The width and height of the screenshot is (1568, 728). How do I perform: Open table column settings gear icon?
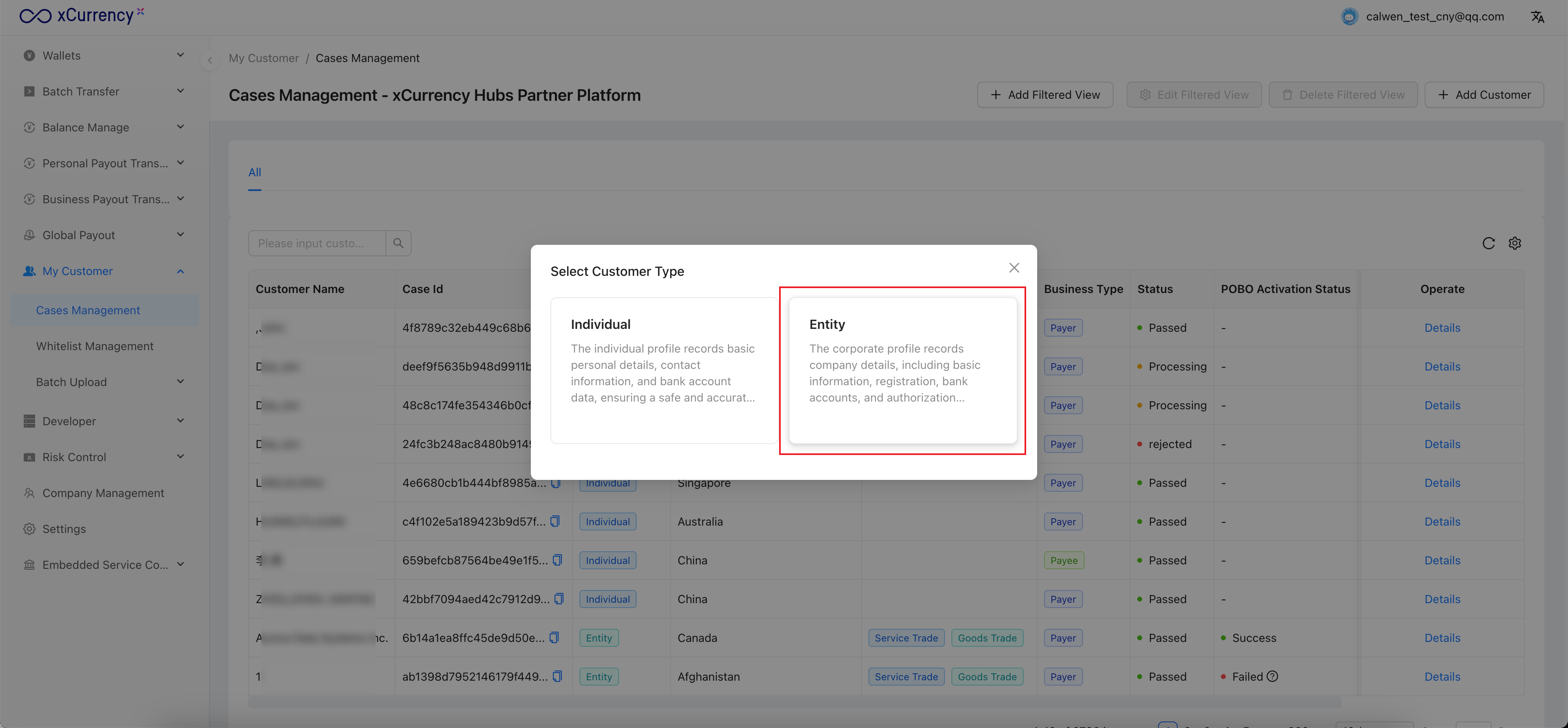pos(1515,243)
